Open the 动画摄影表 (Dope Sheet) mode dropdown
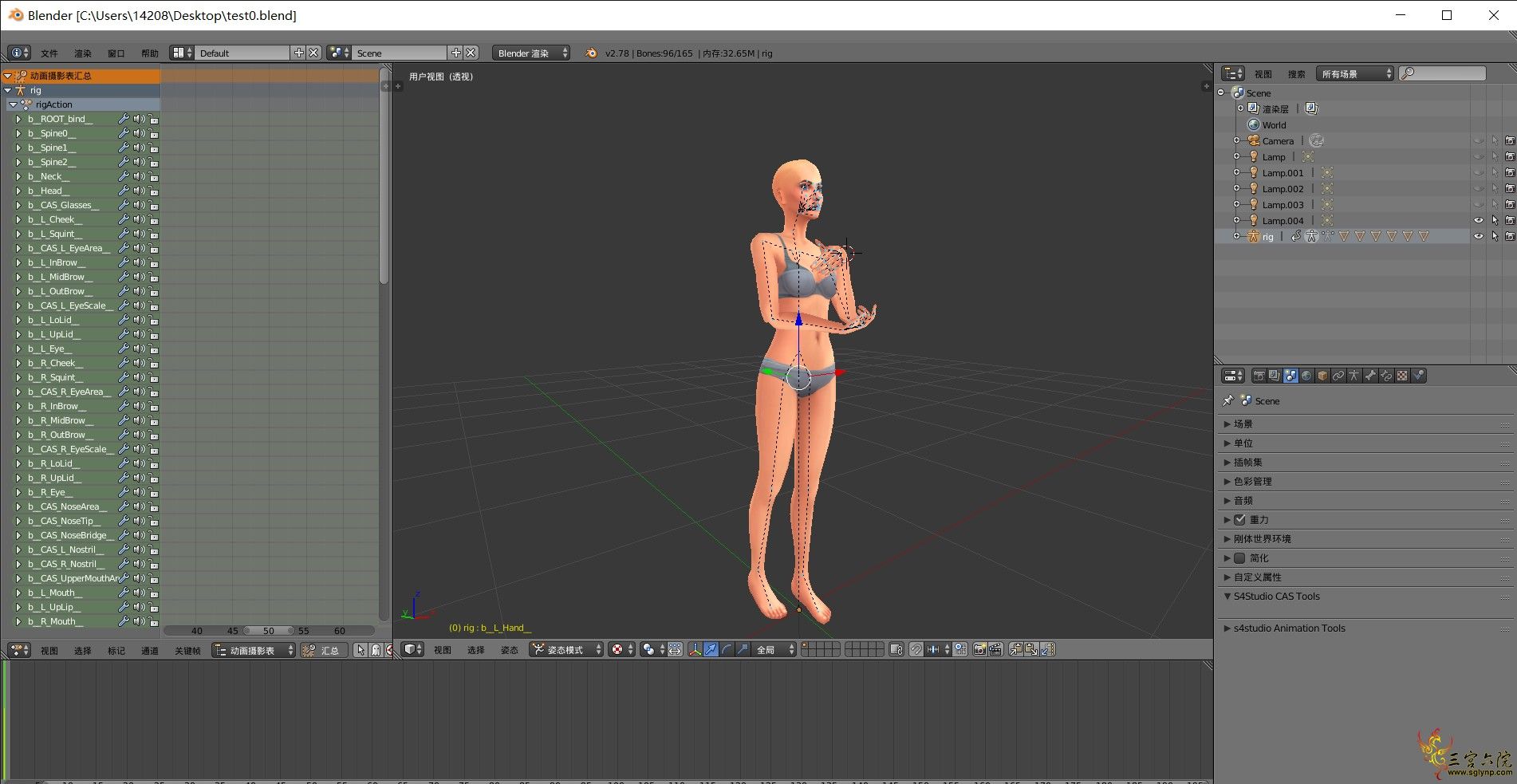The image size is (1517, 784). click(254, 650)
